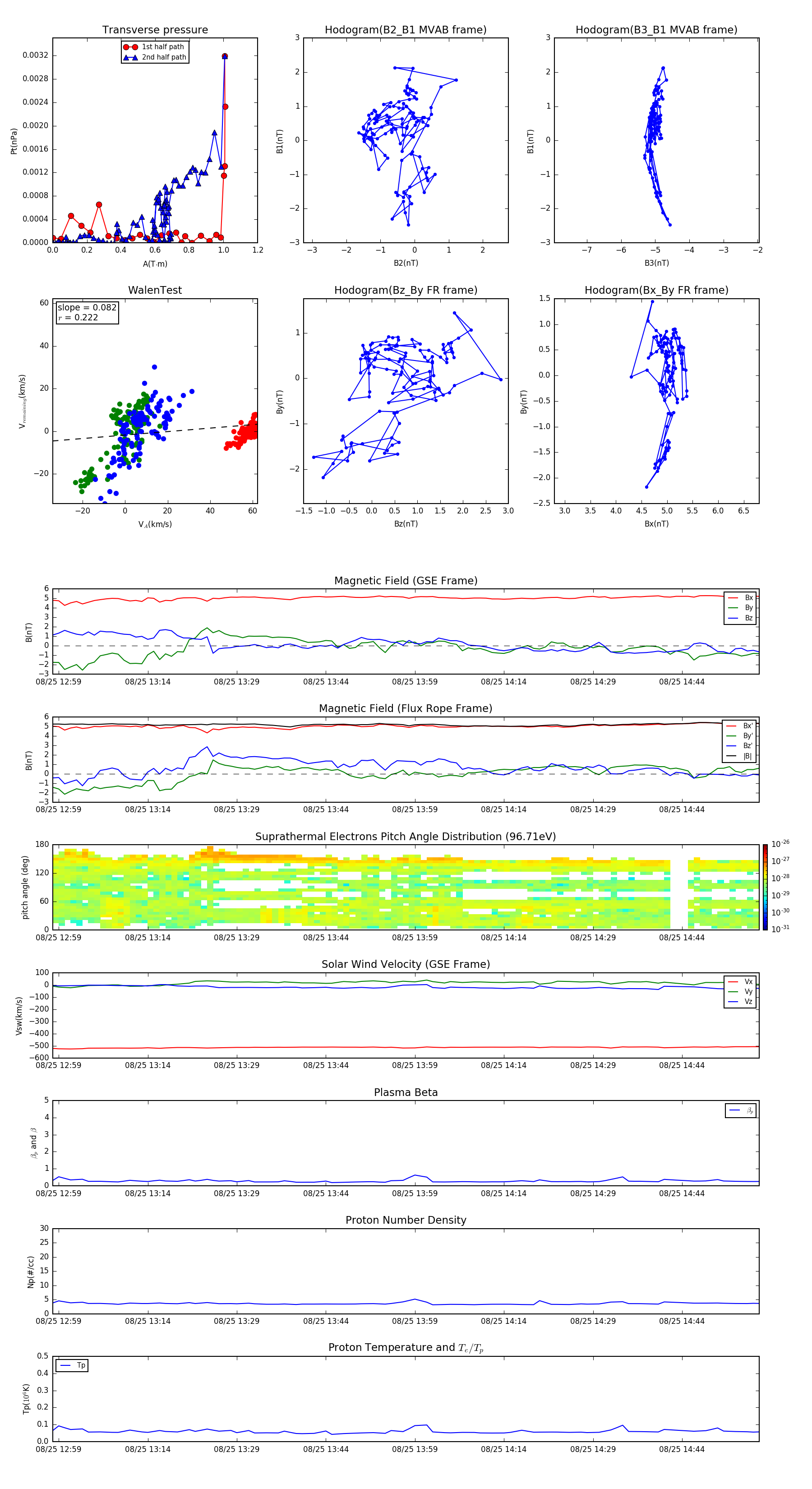The width and height of the screenshot is (812, 1489).
Task: Select the "Hodogram(B3_B1 MVAB frame)" title
Action: click(x=656, y=30)
